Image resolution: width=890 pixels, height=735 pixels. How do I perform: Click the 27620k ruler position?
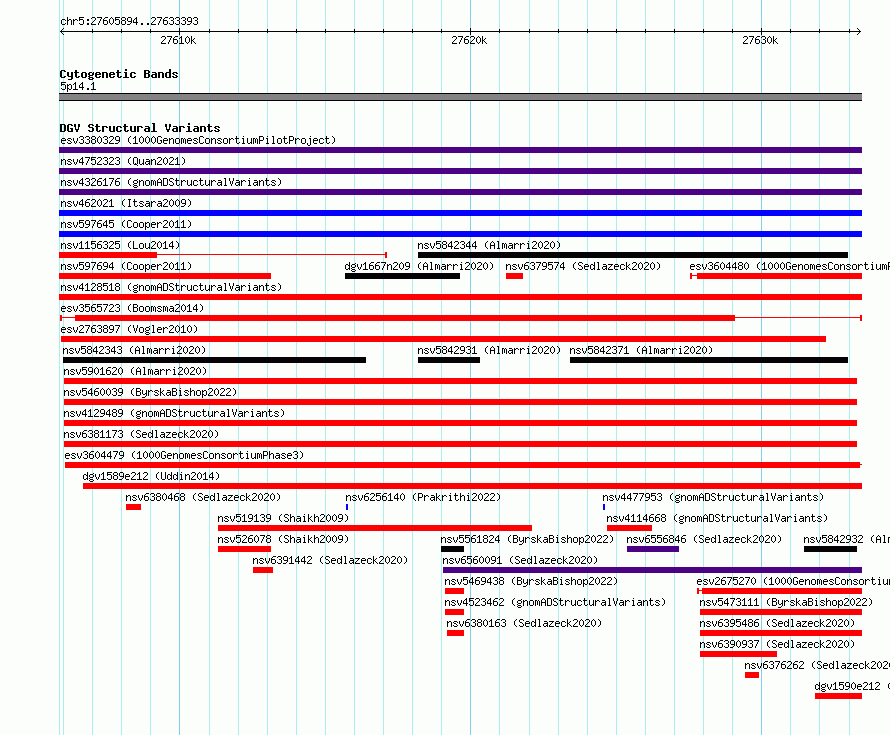coord(469,40)
